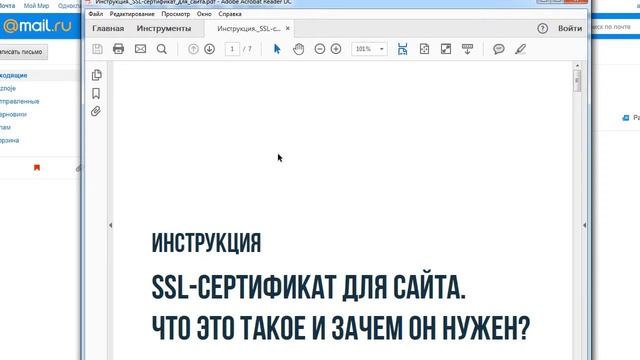Open the Просмотр menu
This screenshot has height=360, width=640.
(x=176, y=14)
